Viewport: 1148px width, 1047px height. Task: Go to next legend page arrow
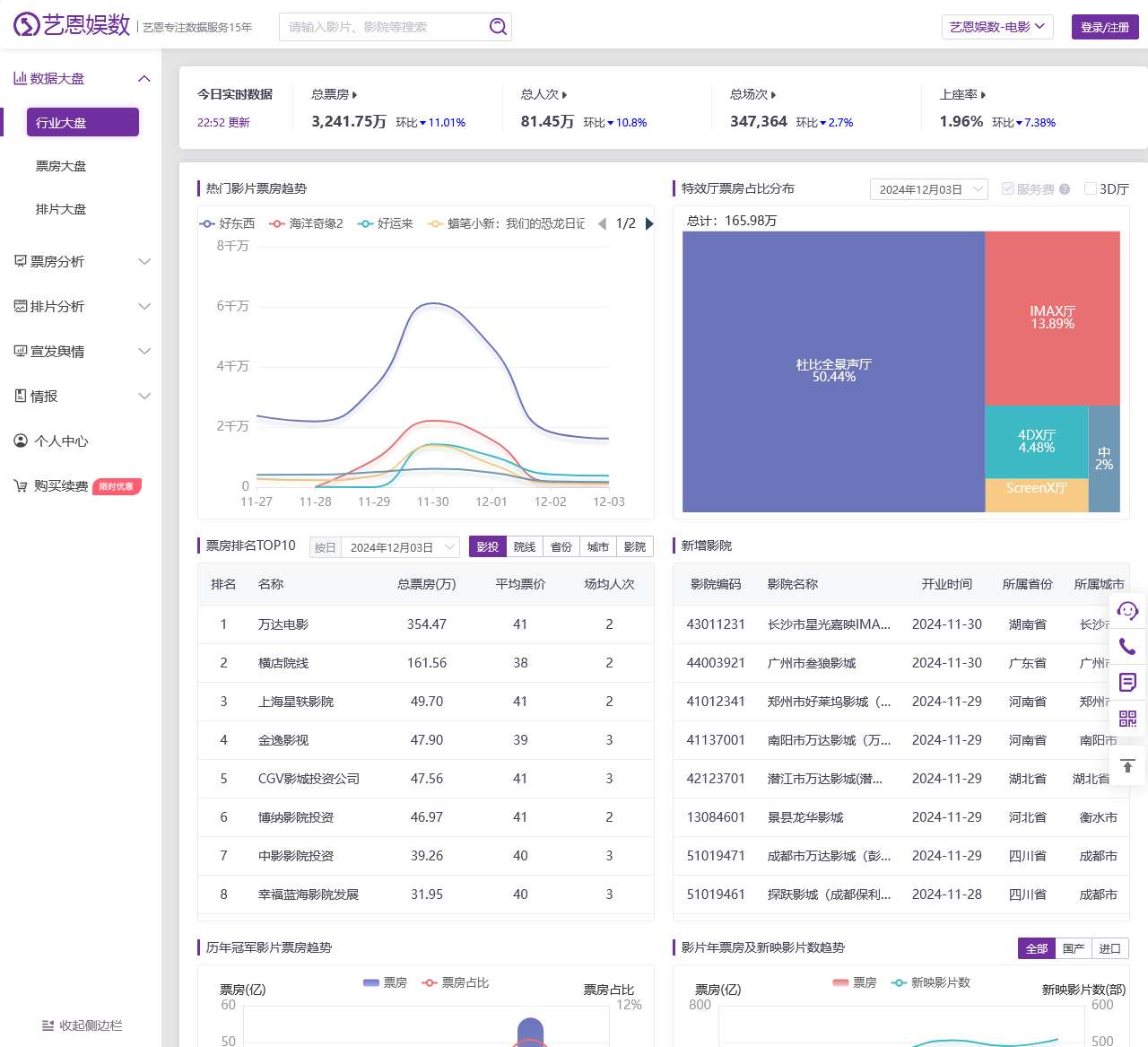tap(649, 223)
